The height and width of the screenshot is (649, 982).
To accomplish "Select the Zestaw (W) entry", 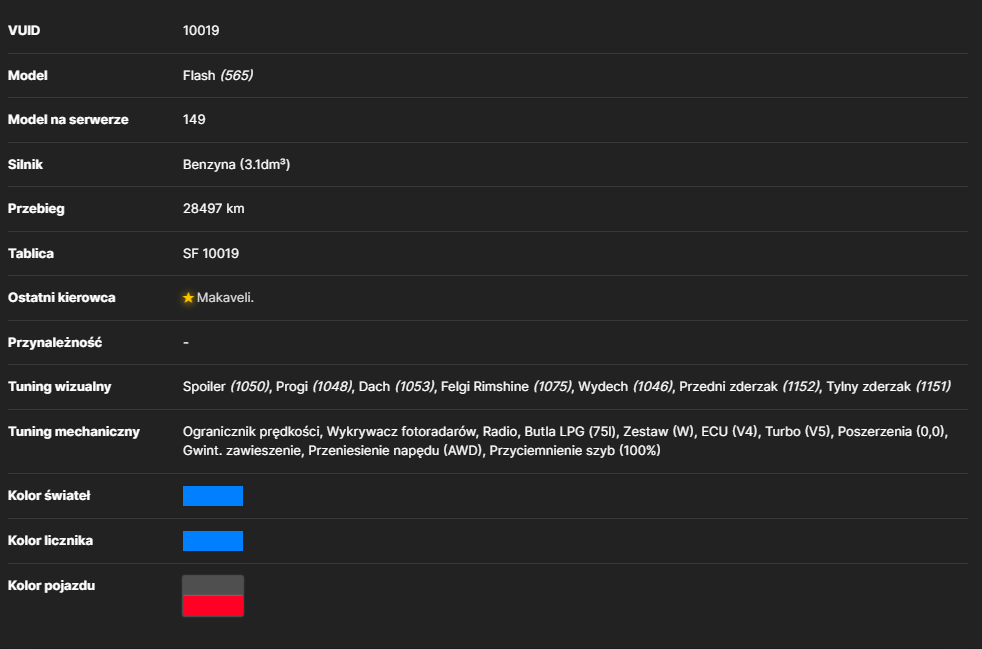I will pyautogui.click(x=659, y=432).
